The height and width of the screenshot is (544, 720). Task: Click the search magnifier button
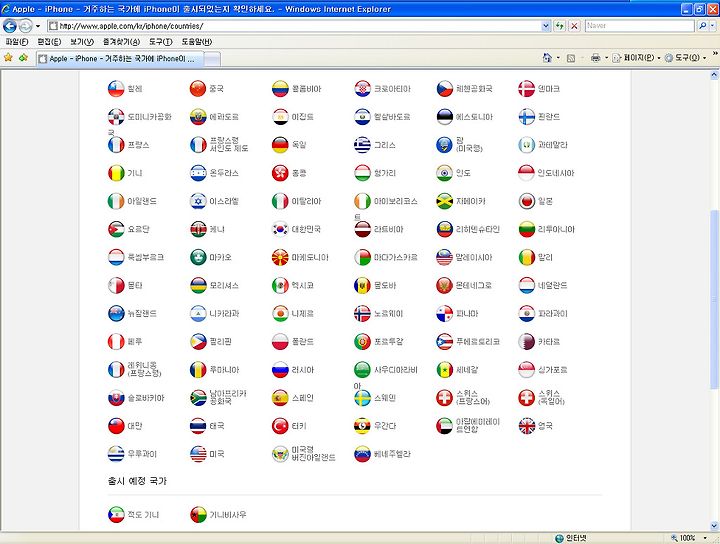[x=703, y=26]
